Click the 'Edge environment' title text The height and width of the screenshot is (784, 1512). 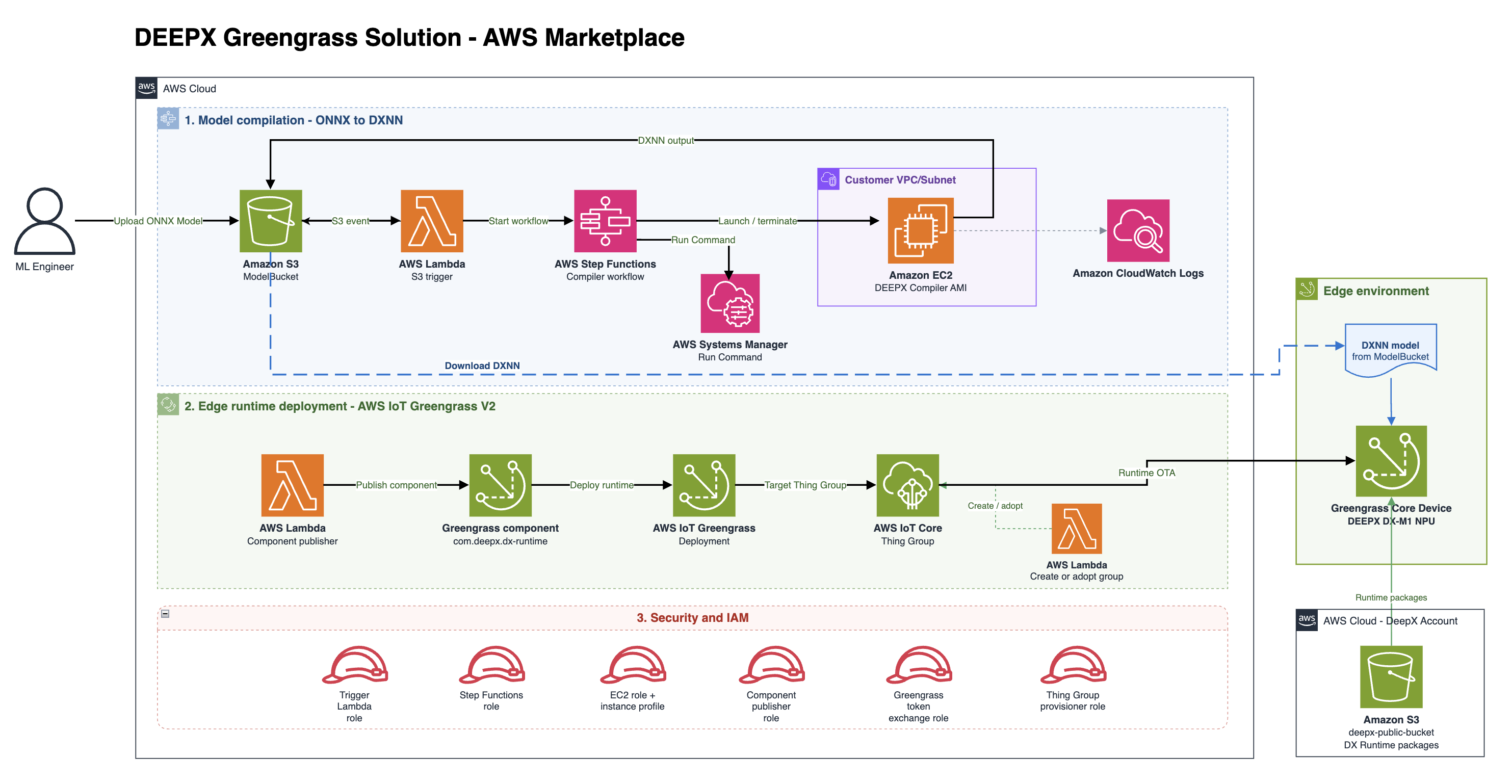click(1376, 291)
